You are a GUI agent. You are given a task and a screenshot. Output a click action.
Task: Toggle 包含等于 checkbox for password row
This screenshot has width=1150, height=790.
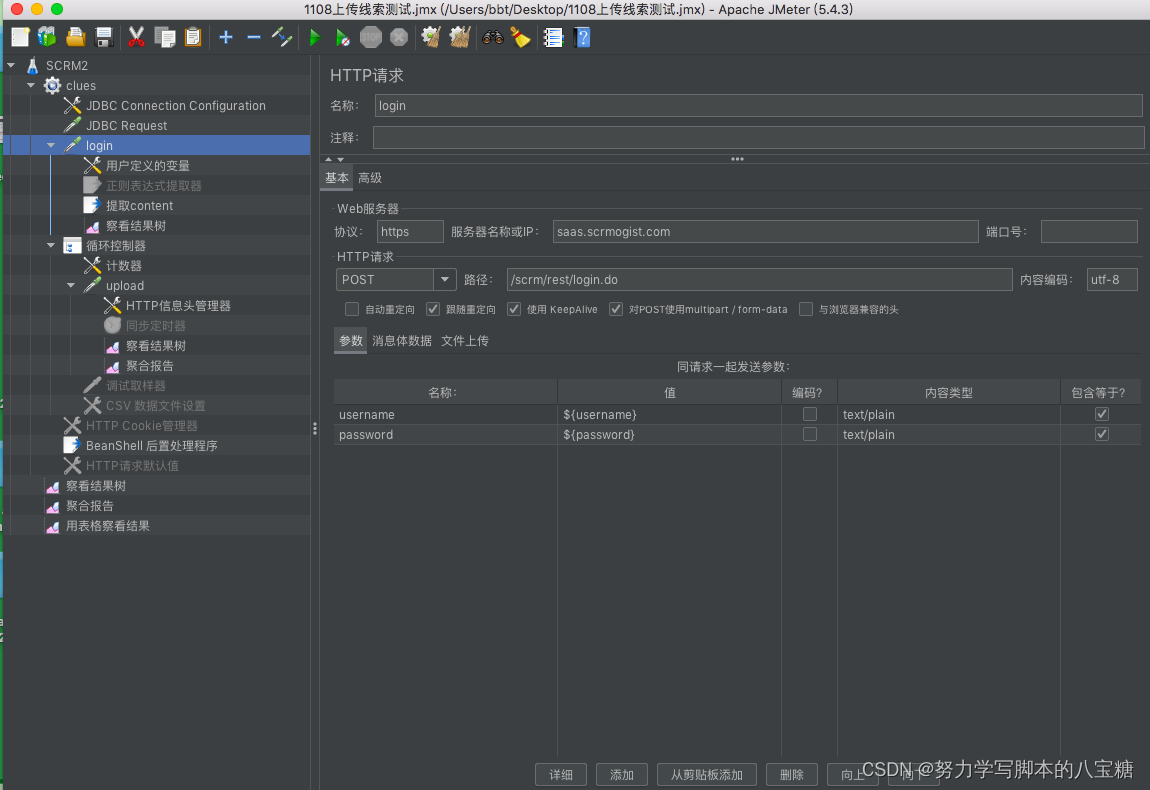pyautogui.click(x=1102, y=434)
